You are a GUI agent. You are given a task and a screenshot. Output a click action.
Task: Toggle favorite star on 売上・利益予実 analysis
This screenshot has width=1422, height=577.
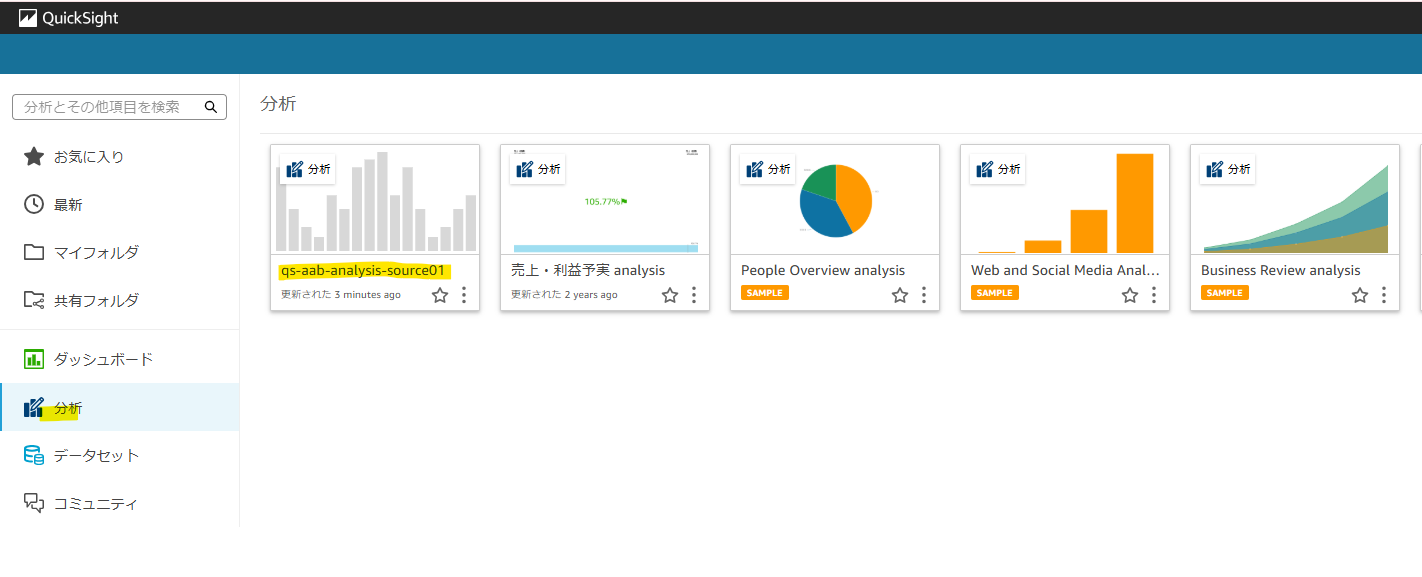coord(670,295)
